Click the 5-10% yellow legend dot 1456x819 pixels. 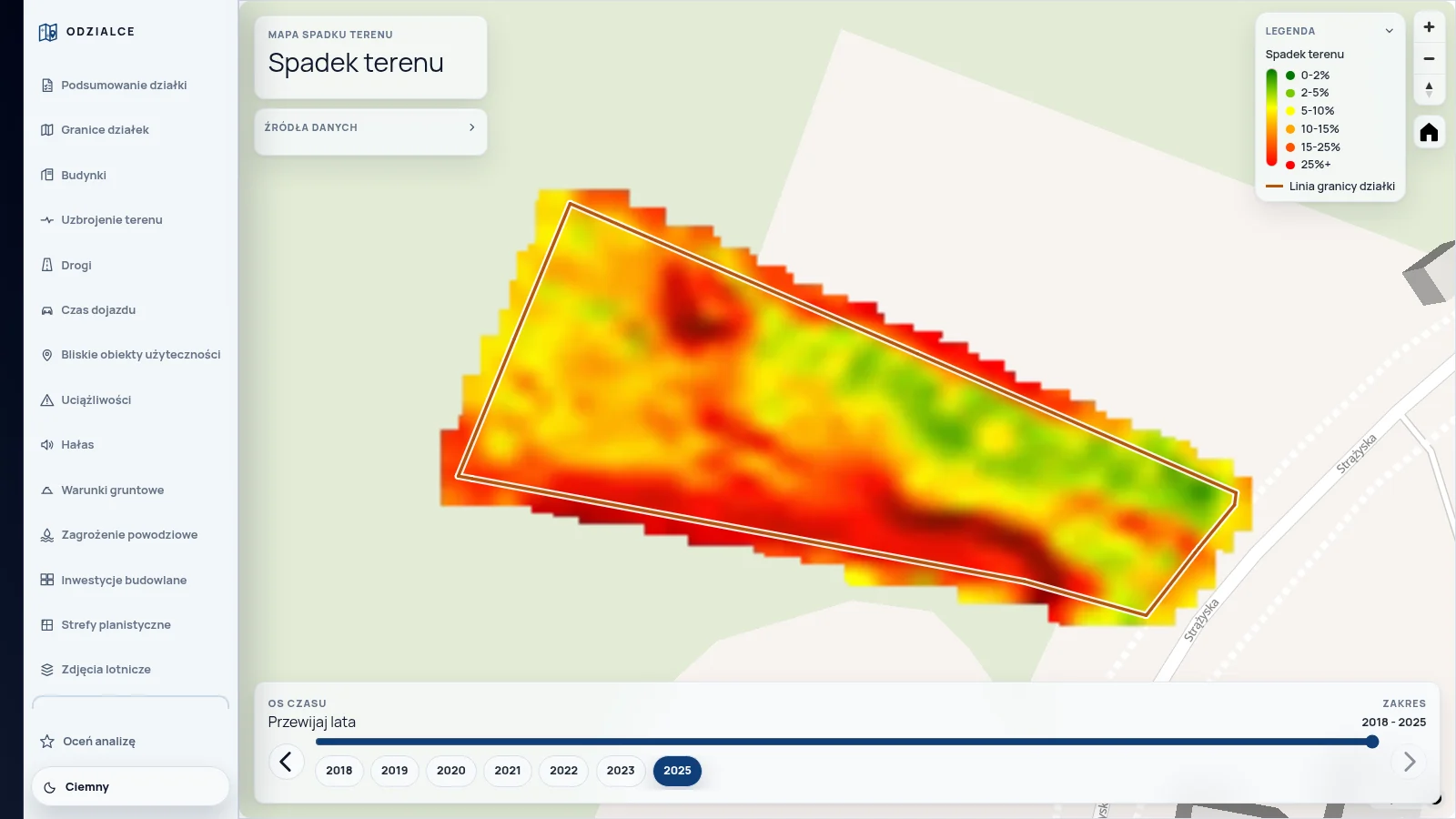point(1290,111)
